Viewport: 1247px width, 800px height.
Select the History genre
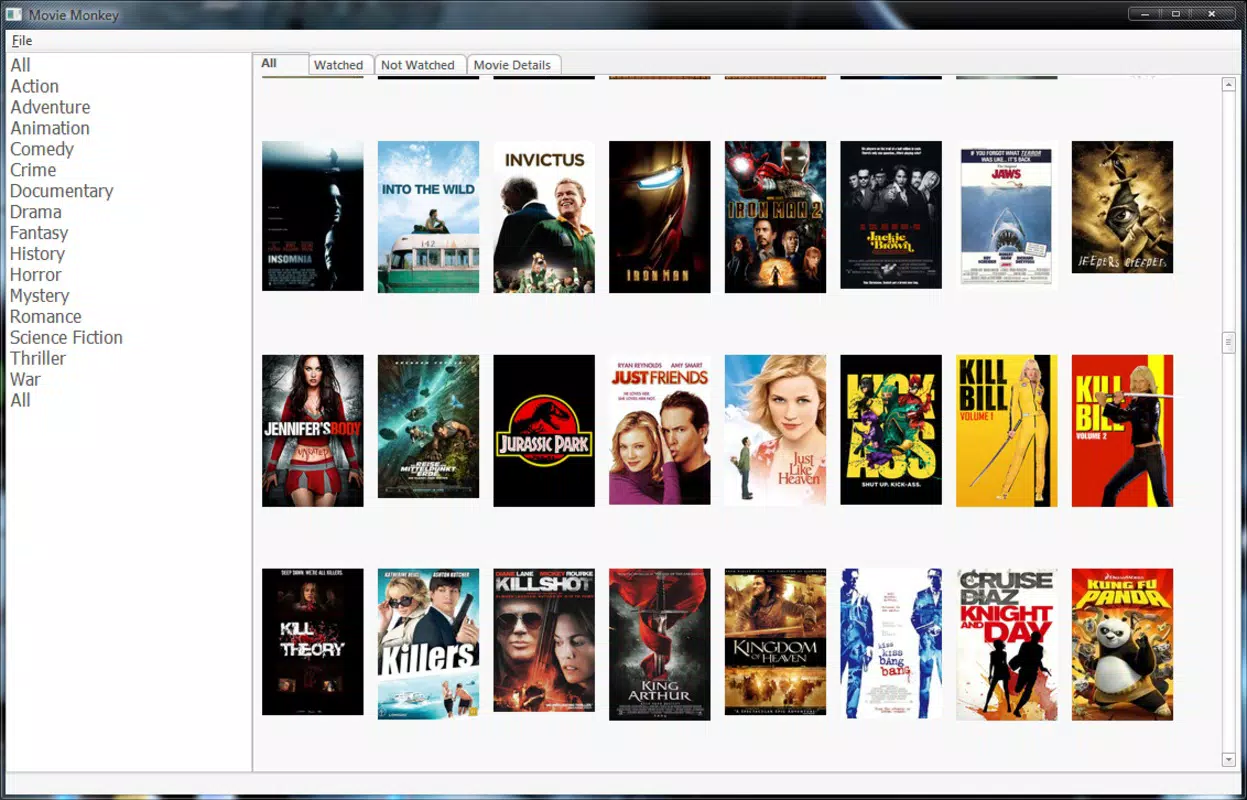pos(37,254)
